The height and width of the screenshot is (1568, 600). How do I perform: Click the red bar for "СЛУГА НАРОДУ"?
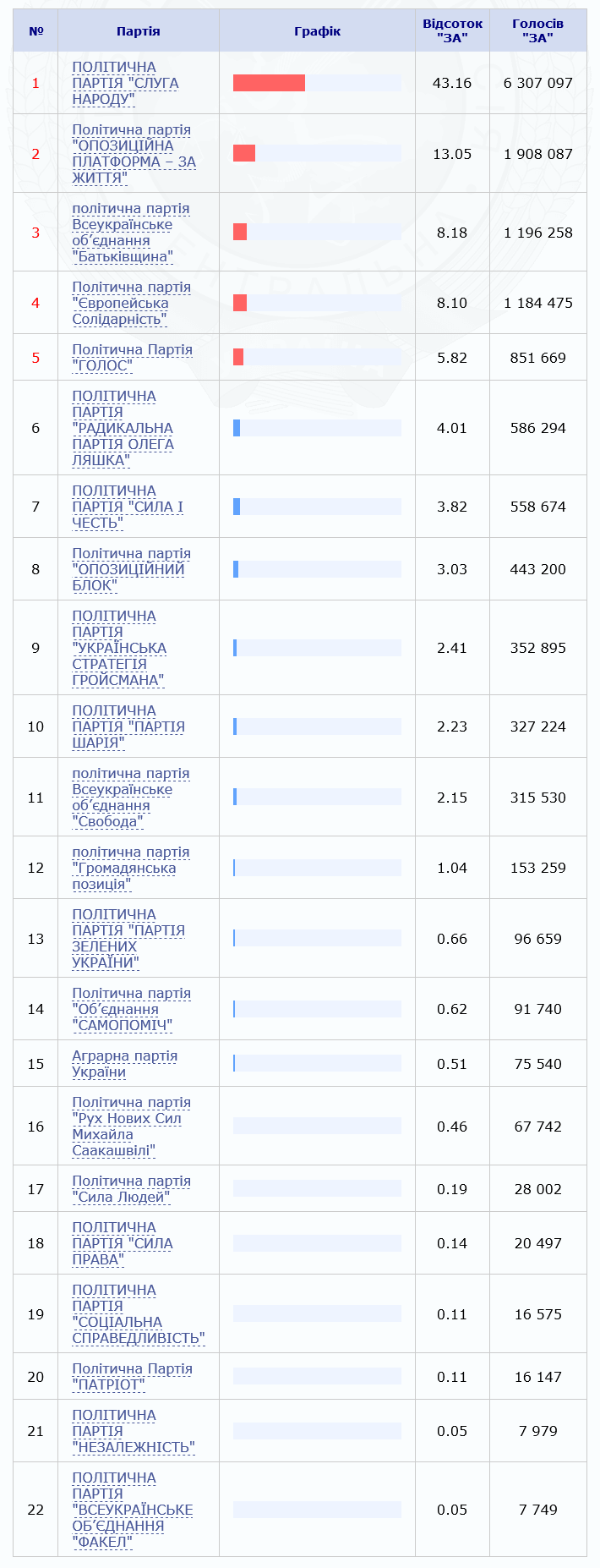pos(269,83)
